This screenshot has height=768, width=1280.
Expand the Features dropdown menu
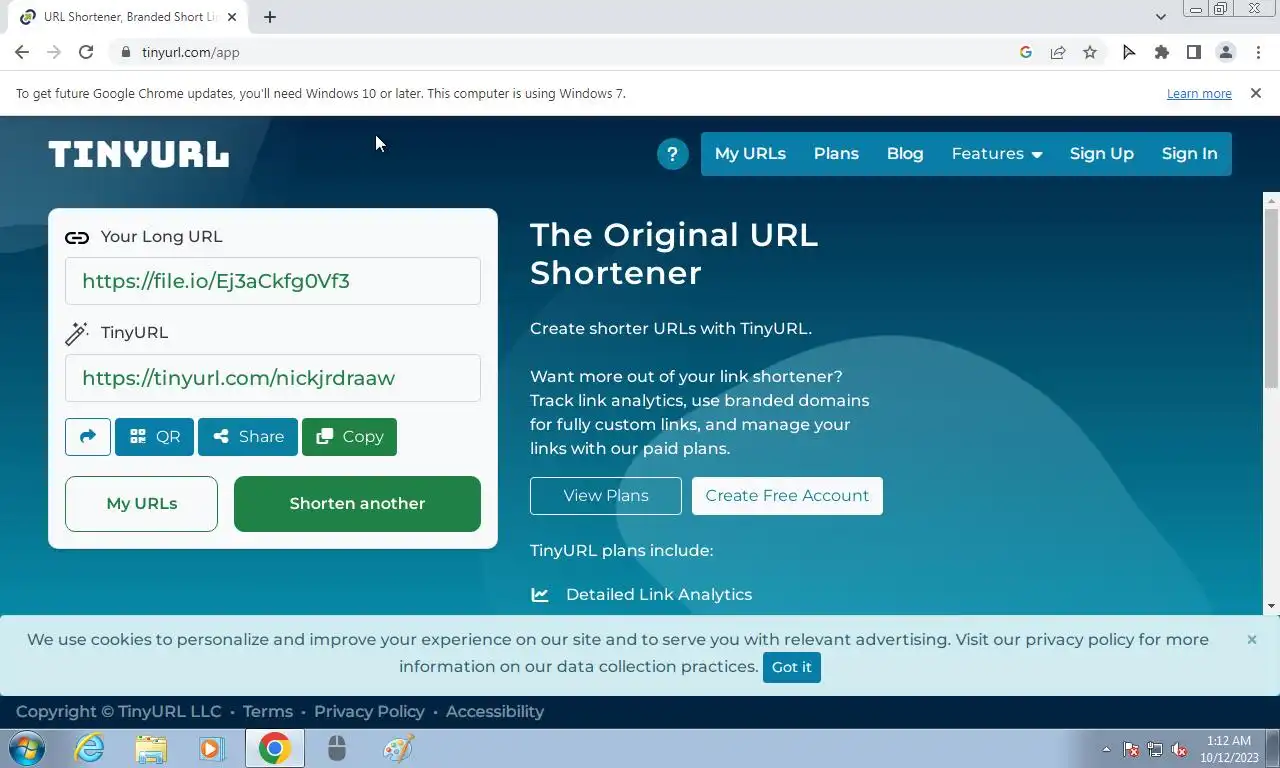[997, 154]
